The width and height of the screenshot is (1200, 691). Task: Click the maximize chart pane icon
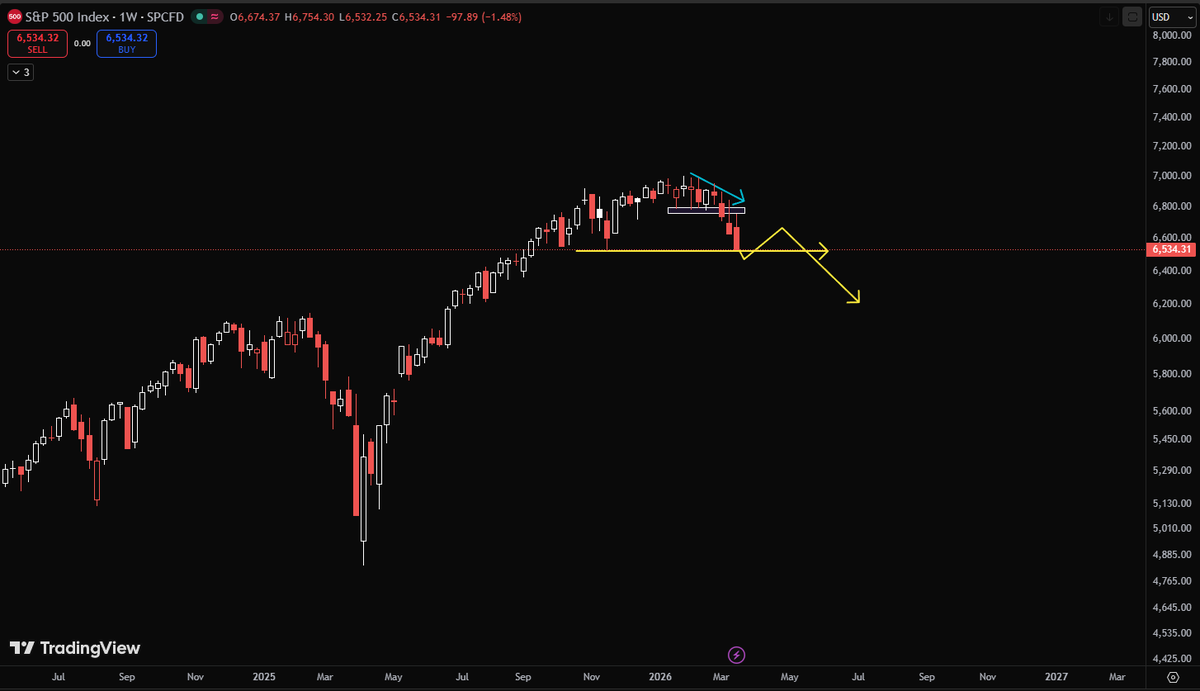[x=1133, y=17]
